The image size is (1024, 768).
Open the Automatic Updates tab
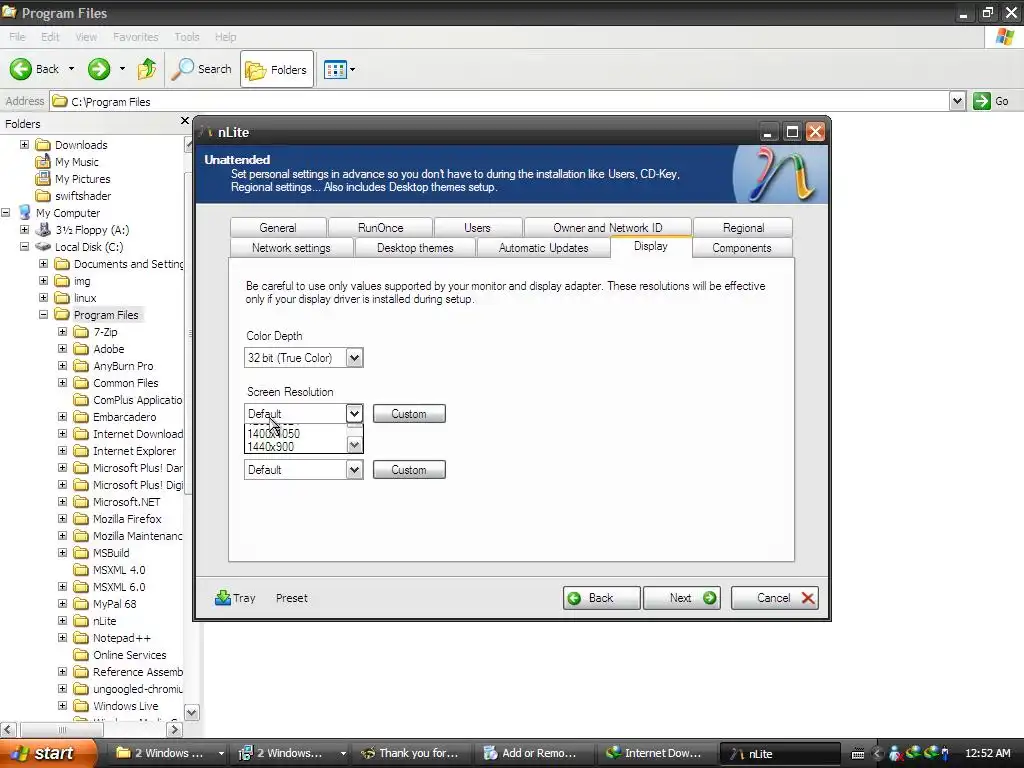pyautogui.click(x=543, y=248)
